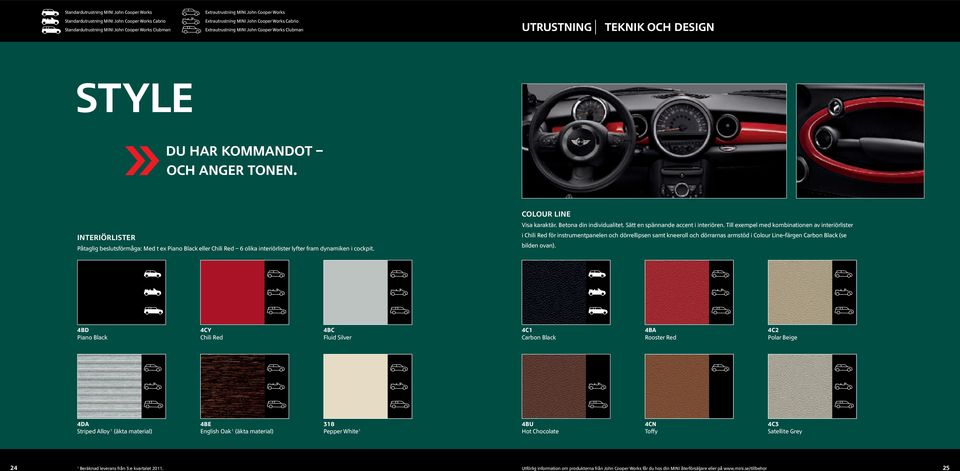Screen dimensions: 960x471
Task: Click the 'Rooster Red' swatch name
Action: (x=661, y=337)
